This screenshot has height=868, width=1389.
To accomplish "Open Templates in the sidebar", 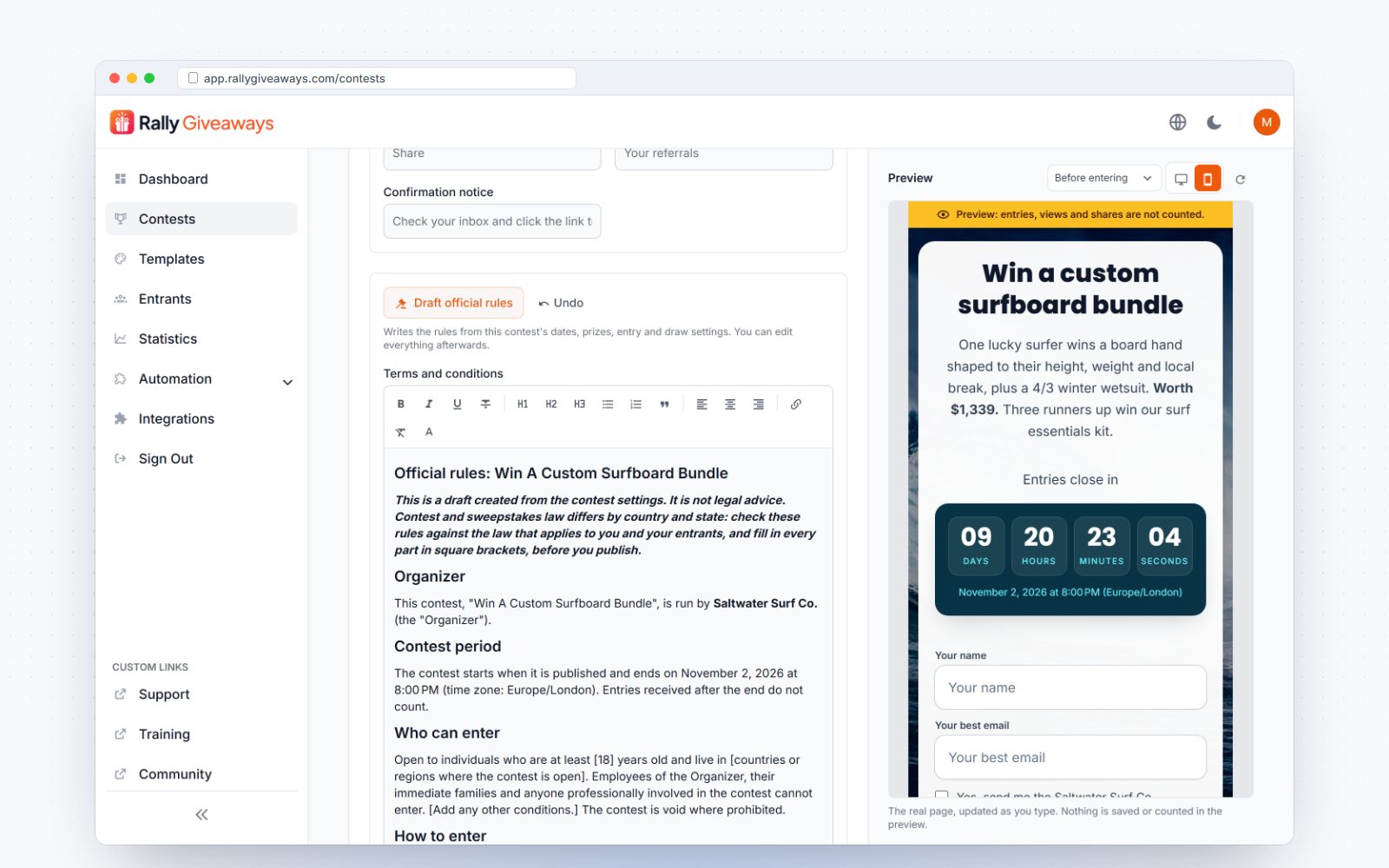I will [201, 259].
